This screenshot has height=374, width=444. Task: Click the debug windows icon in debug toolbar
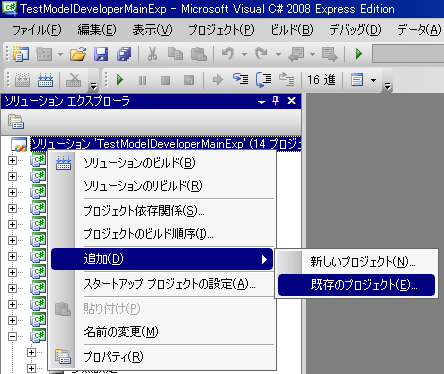pyautogui.click(x=357, y=80)
